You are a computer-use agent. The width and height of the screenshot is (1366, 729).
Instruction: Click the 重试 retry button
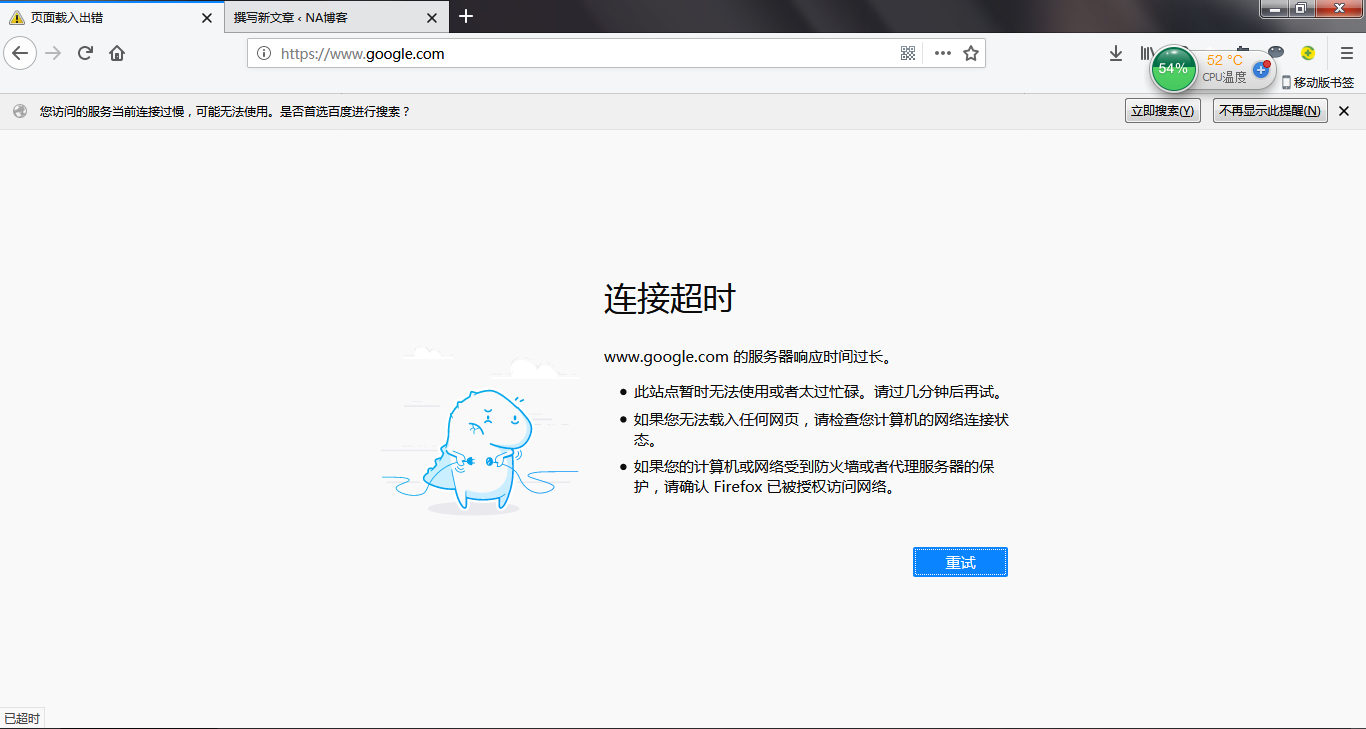click(960, 562)
